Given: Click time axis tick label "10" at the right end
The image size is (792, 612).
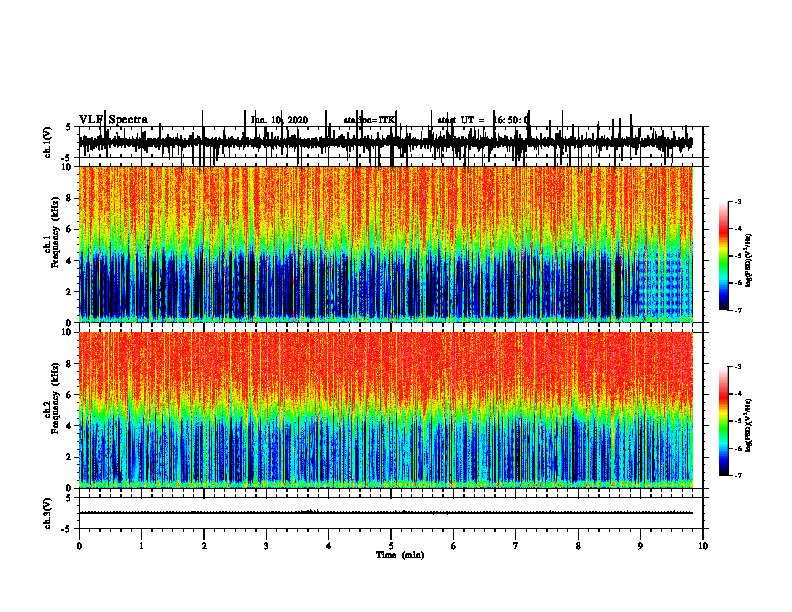Looking at the screenshot, I should (703, 546).
